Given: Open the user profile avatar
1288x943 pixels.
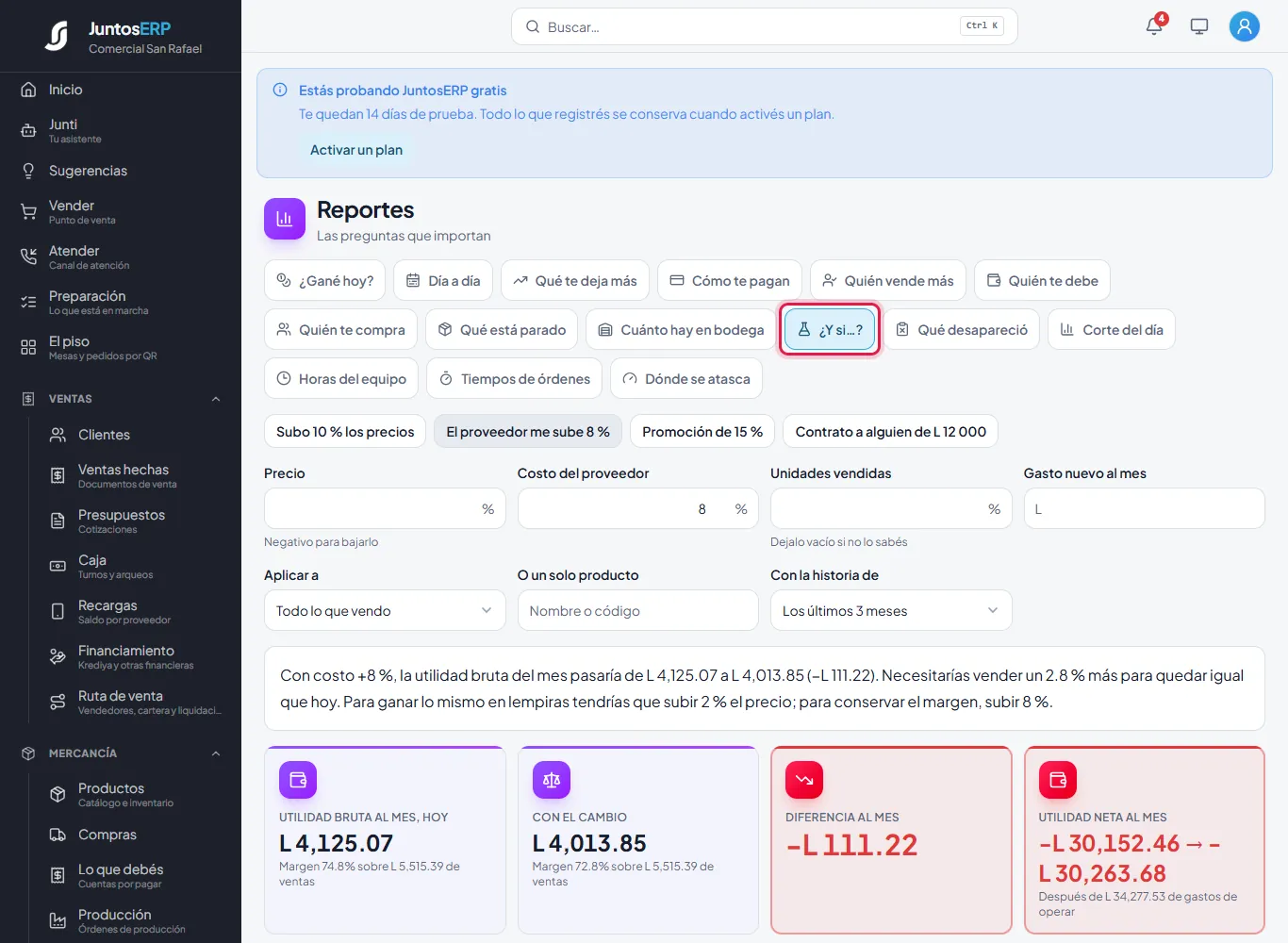Looking at the screenshot, I should [1245, 26].
